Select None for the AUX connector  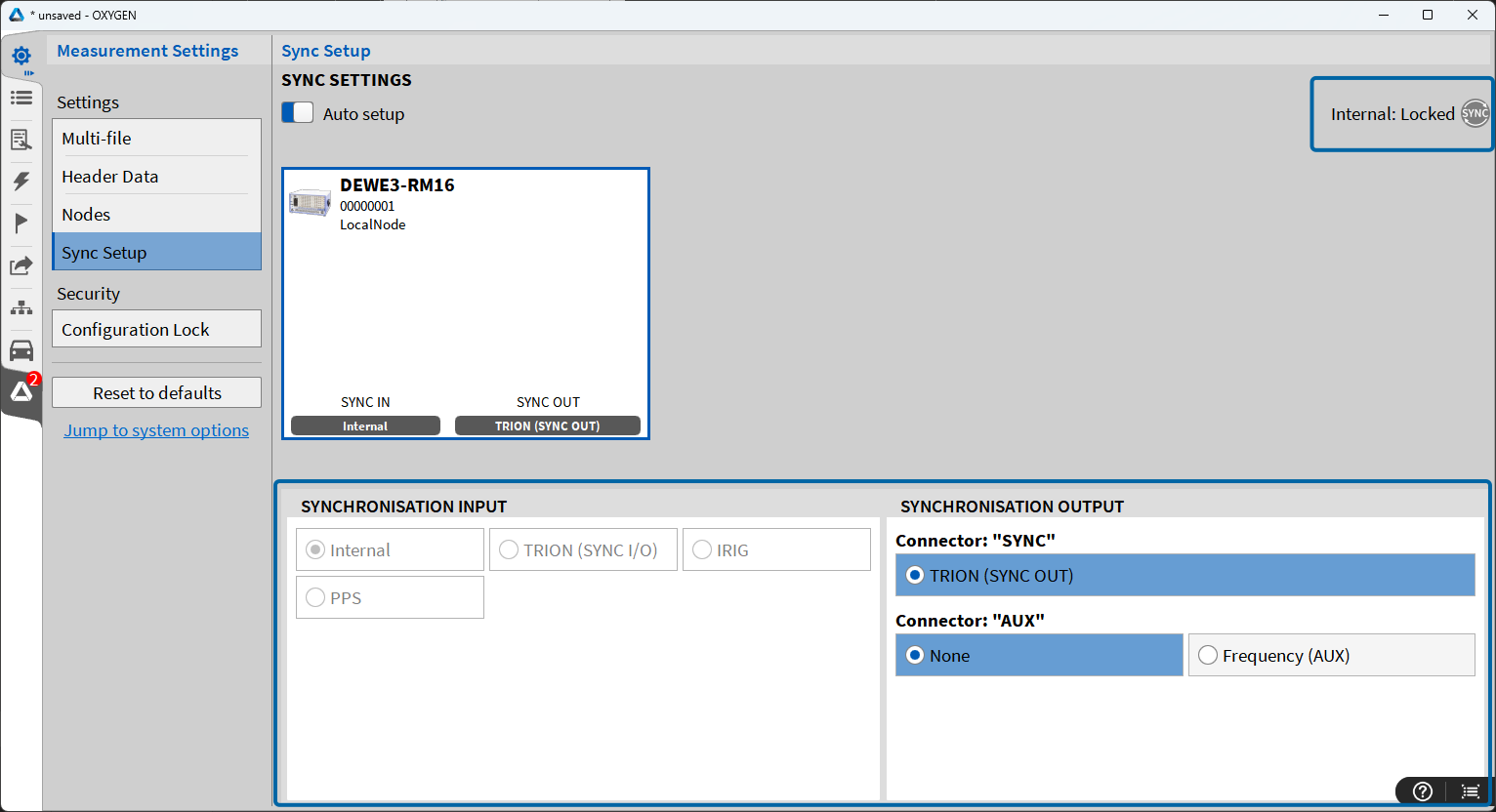coord(915,656)
